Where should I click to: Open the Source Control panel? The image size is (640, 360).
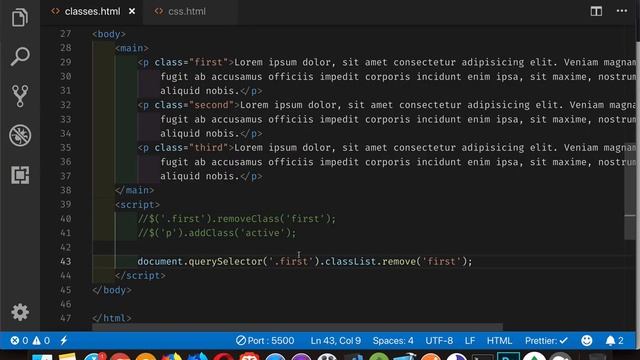click(20, 96)
